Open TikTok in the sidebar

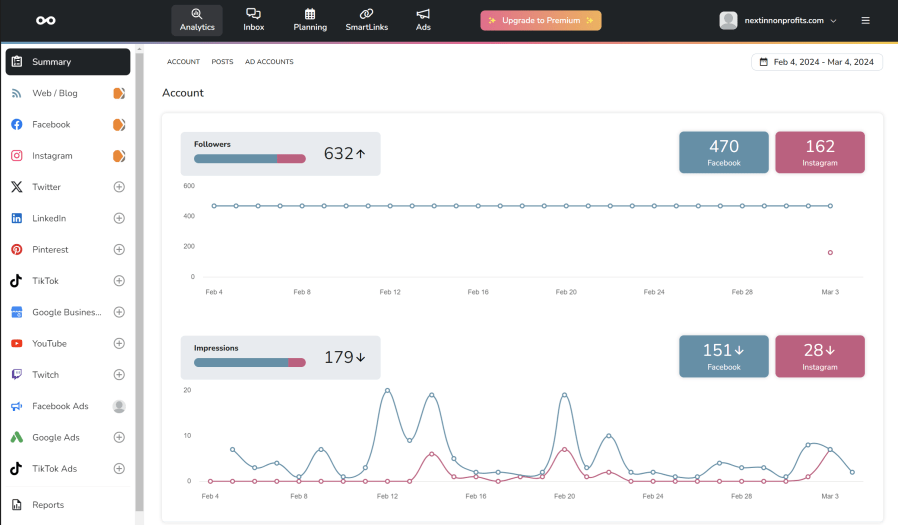point(47,281)
